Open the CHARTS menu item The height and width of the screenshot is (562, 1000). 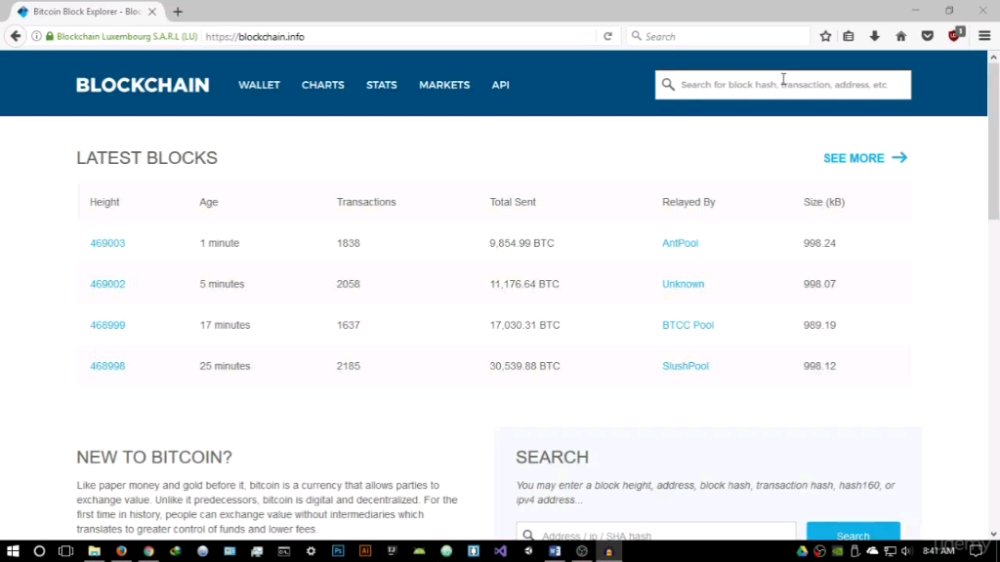coord(323,85)
